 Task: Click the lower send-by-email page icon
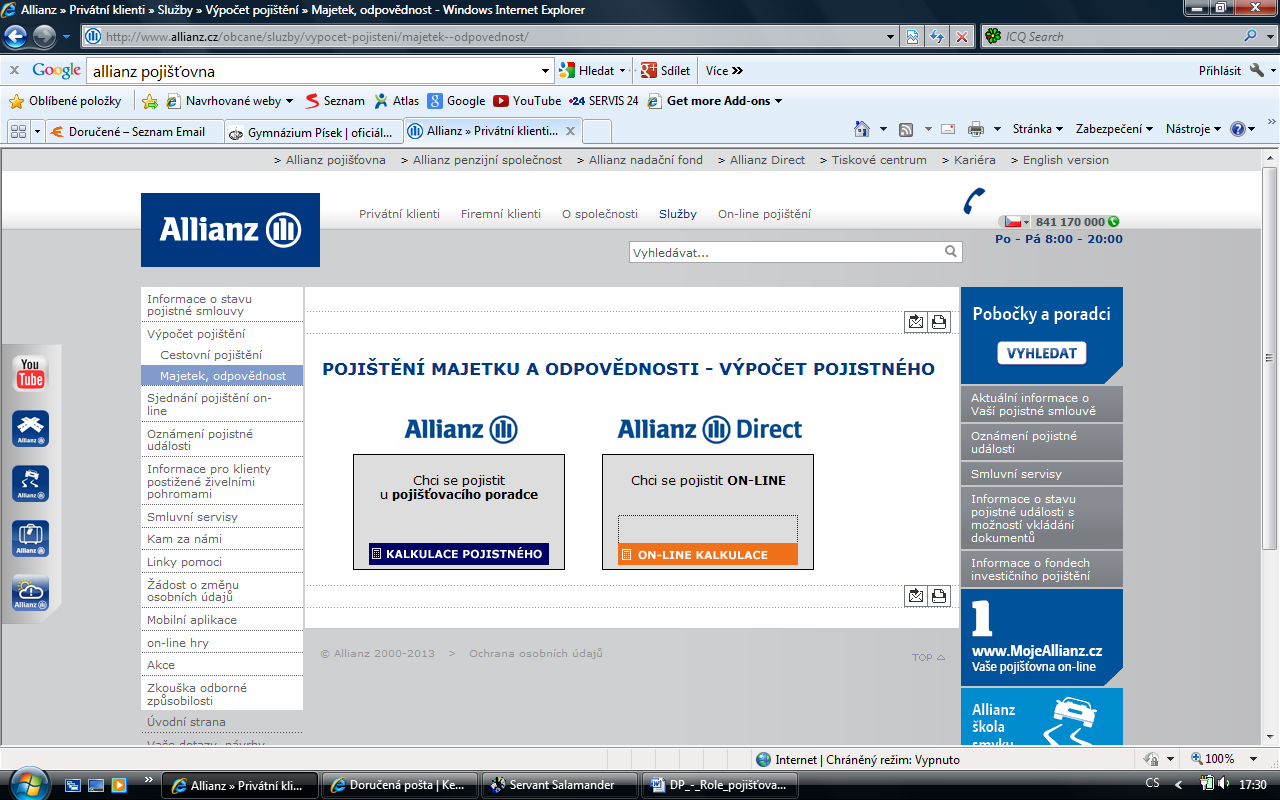pos(916,596)
